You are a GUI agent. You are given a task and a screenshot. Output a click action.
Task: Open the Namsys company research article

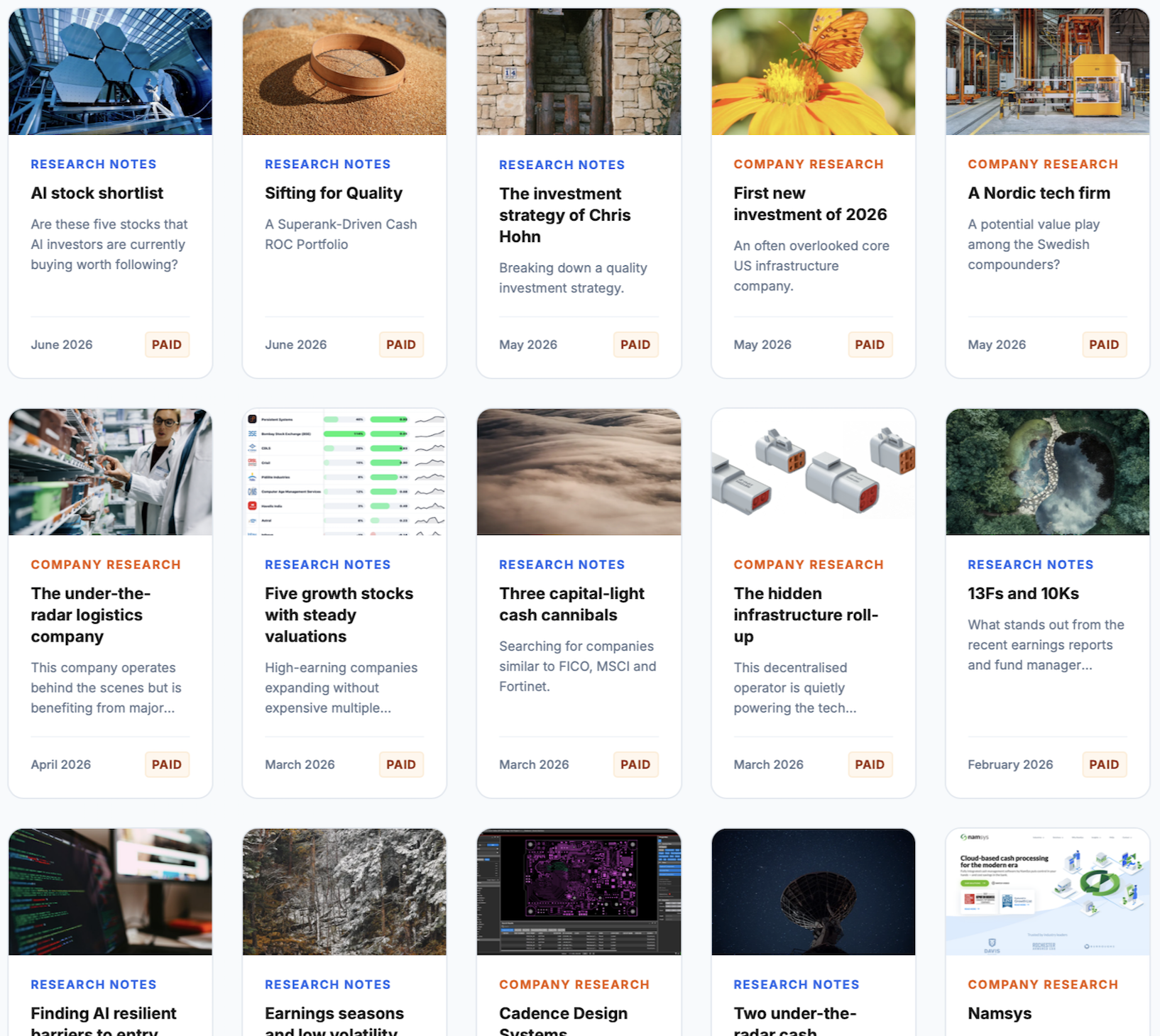coord(1000,1013)
